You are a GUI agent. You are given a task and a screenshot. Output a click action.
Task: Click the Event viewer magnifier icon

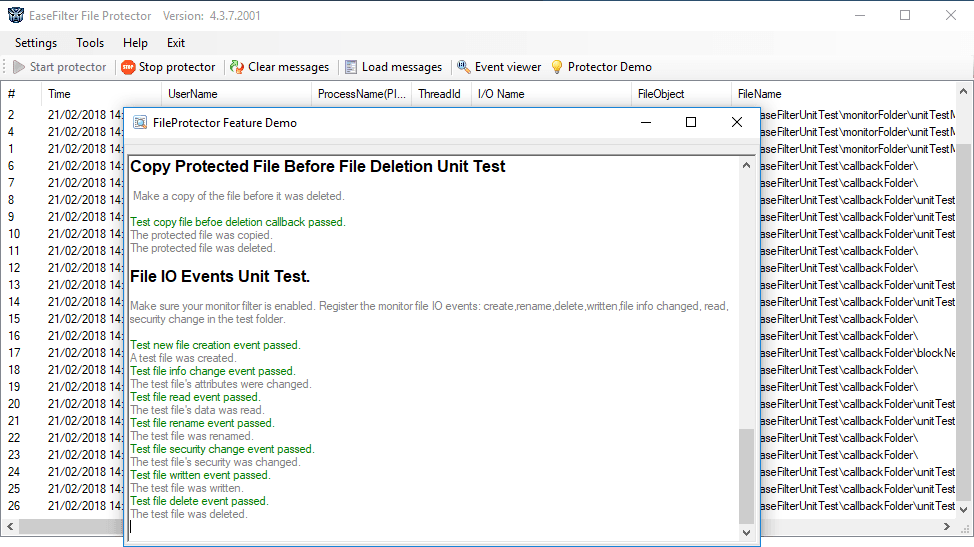[463, 66]
